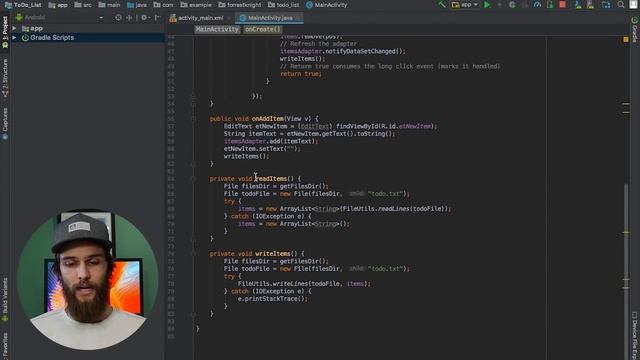Close the MainActivity.java tab
Image resolution: width=640 pixels, height=360 pixels.
(x=298, y=18)
